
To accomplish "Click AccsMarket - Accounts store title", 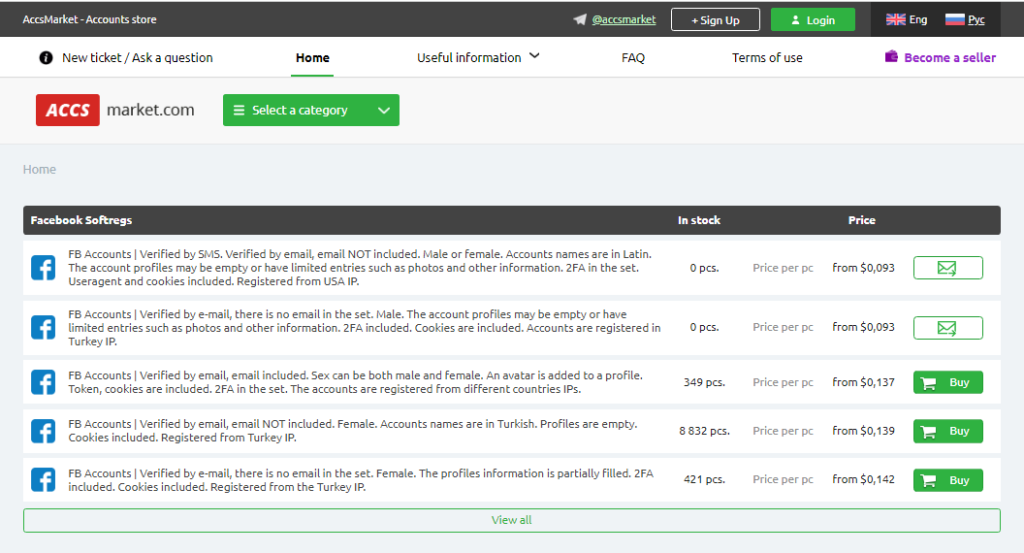I will [x=89, y=20].
